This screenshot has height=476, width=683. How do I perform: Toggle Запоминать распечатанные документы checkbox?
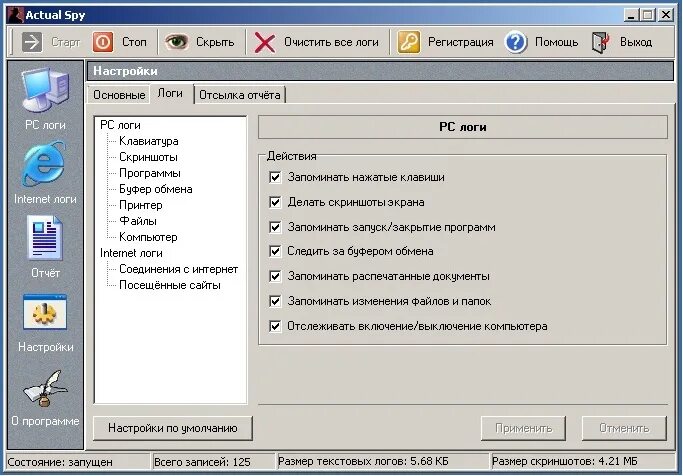click(275, 276)
